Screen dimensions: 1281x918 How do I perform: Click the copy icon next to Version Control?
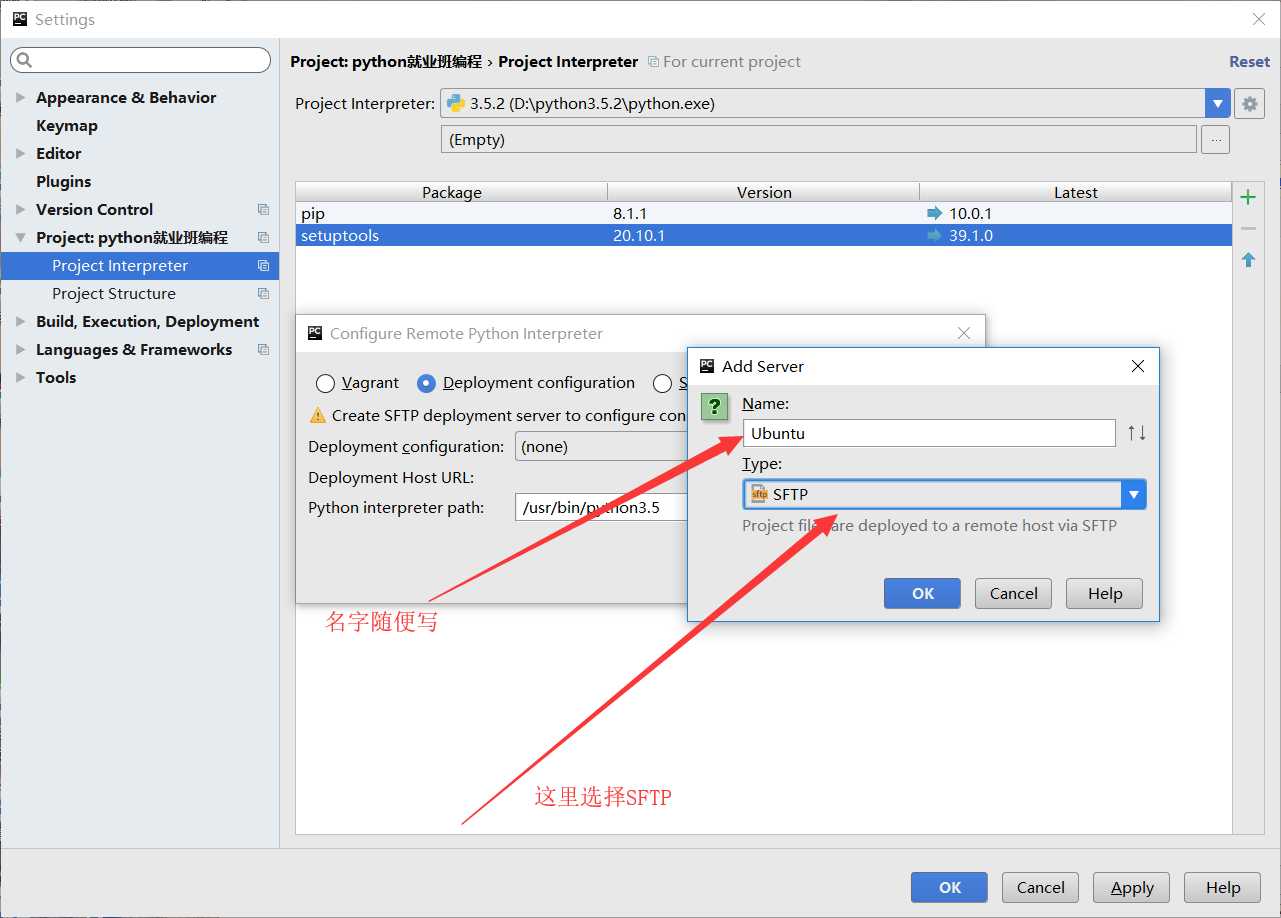click(x=263, y=209)
